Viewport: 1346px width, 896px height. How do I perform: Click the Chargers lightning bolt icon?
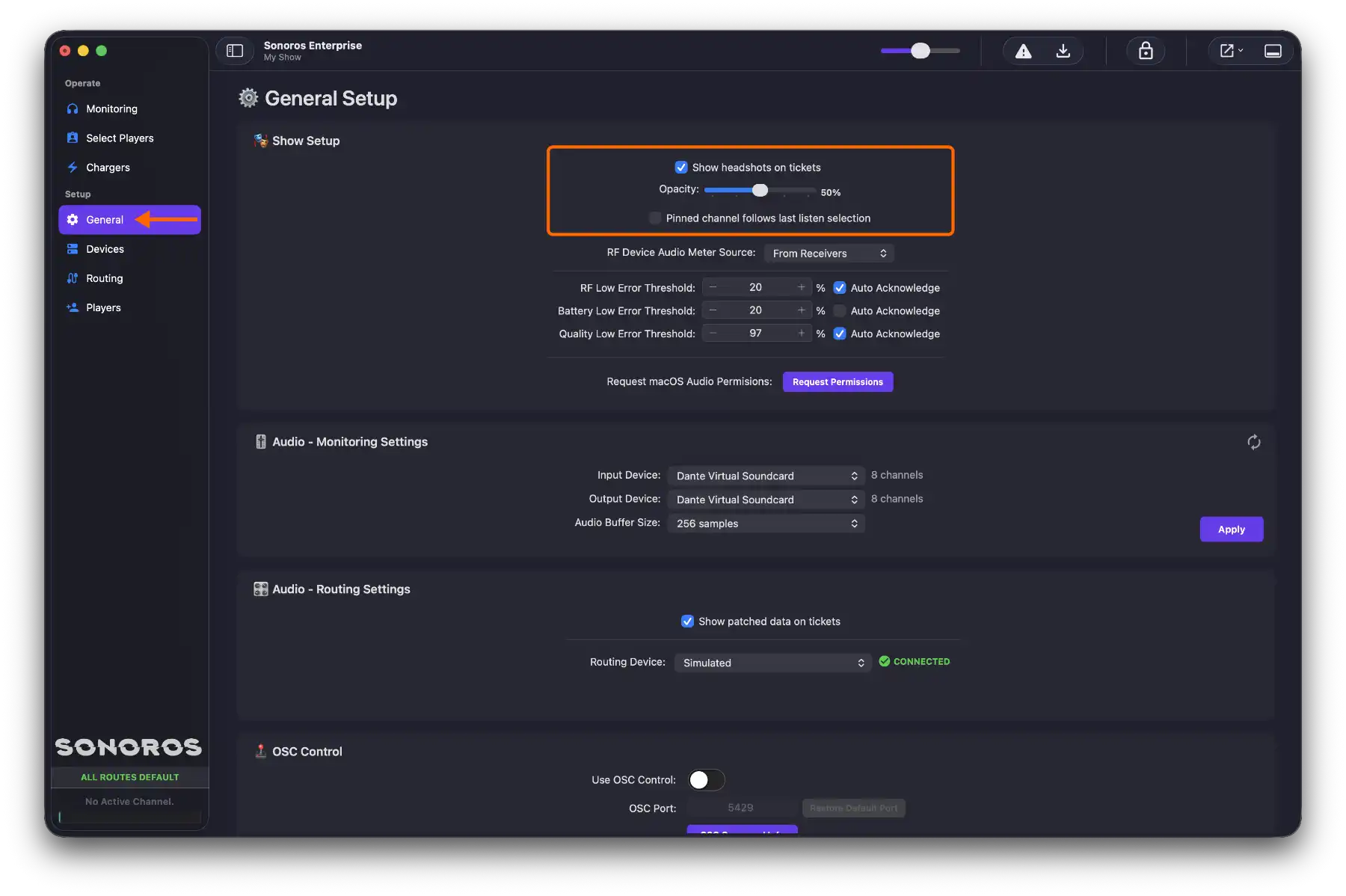point(73,168)
